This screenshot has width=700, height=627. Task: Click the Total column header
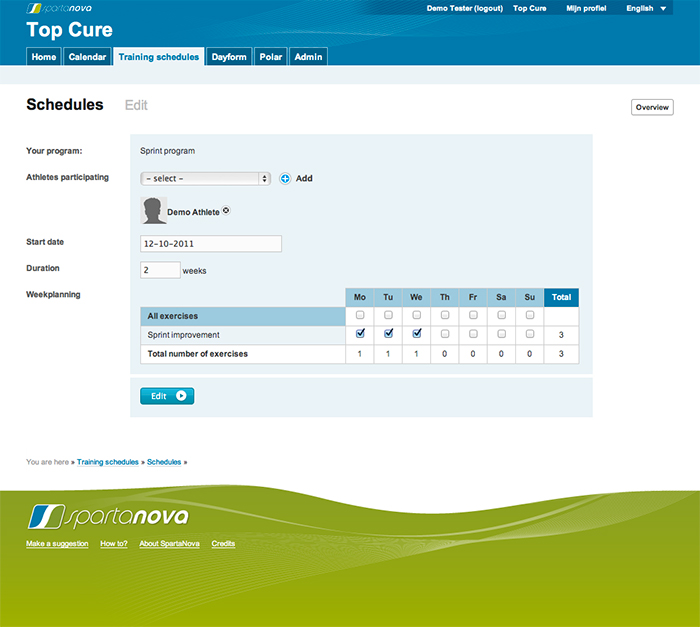click(x=561, y=297)
